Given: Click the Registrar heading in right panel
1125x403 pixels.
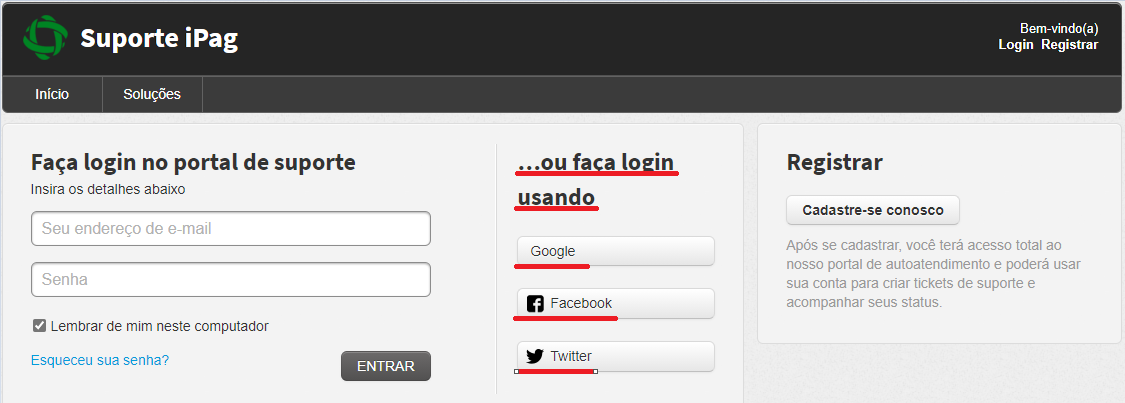Looking at the screenshot, I should (834, 162).
